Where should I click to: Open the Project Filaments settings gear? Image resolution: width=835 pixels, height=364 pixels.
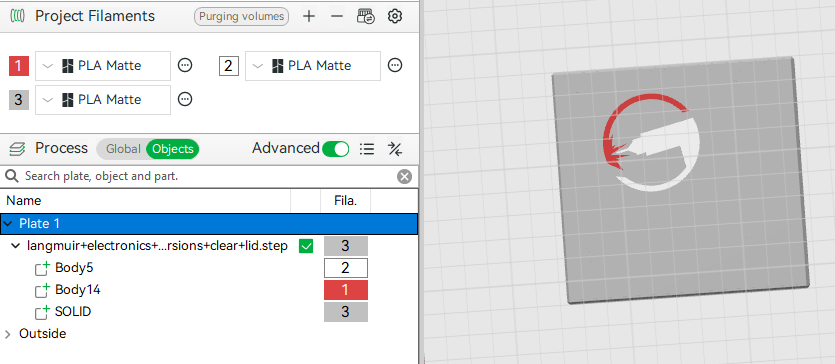[395, 16]
